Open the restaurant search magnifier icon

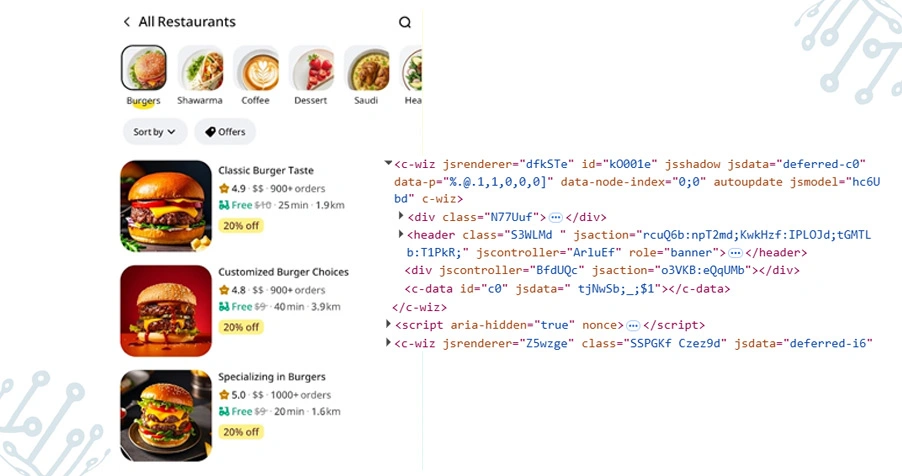click(405, 22)
